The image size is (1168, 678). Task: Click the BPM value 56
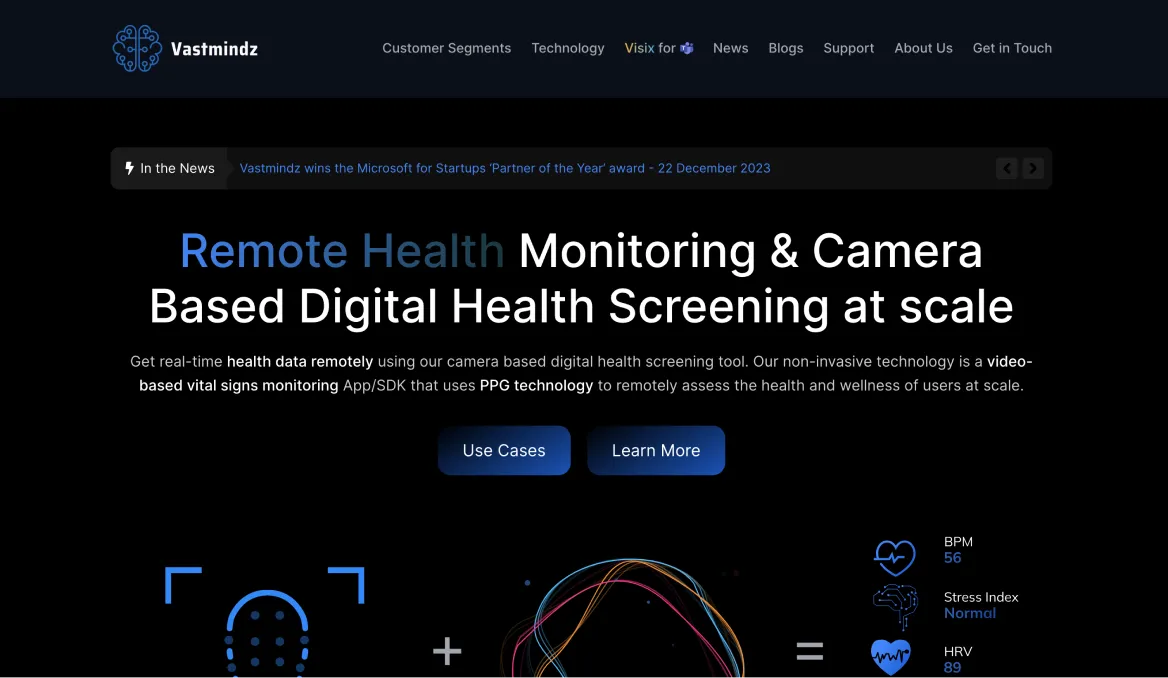click(x=952, y=558)
